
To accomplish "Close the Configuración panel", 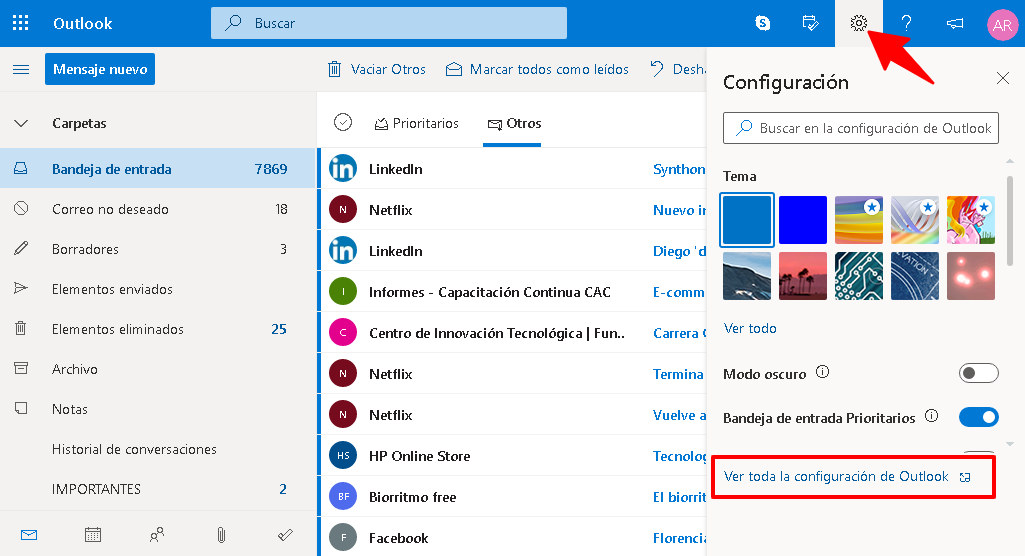I will tap(1003, 78).
